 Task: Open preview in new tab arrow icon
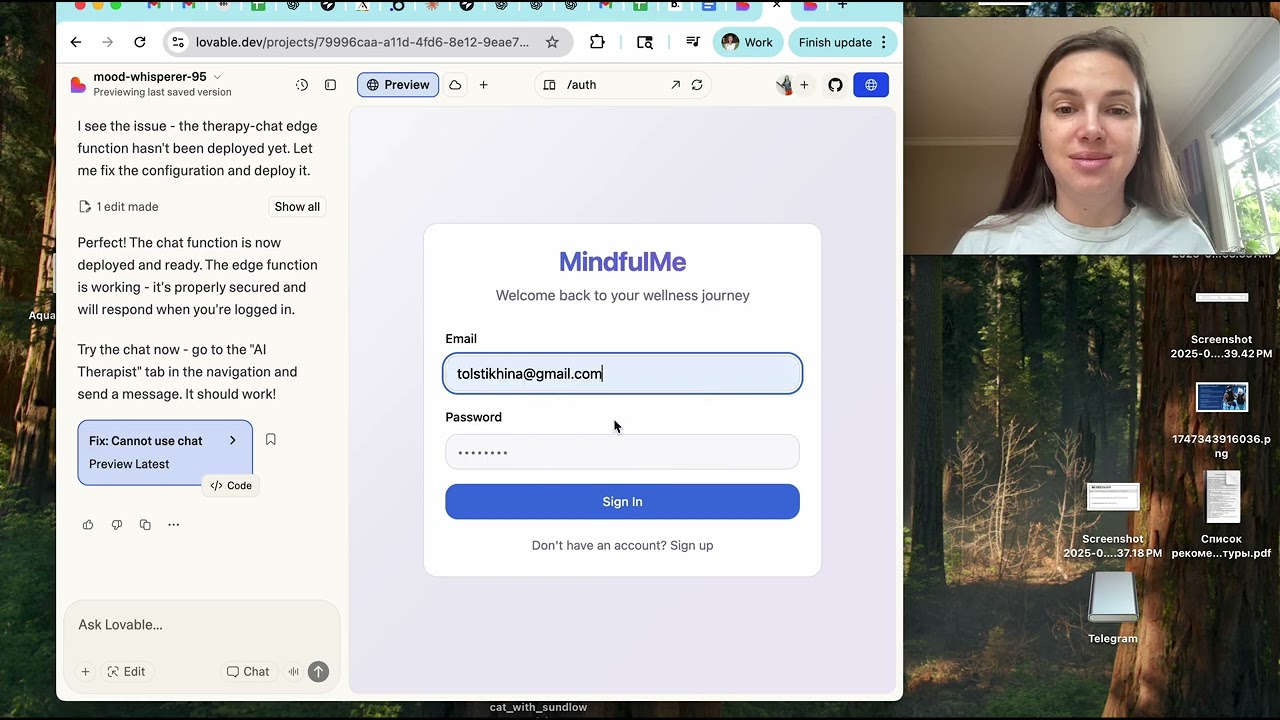(x=675, y=85)
